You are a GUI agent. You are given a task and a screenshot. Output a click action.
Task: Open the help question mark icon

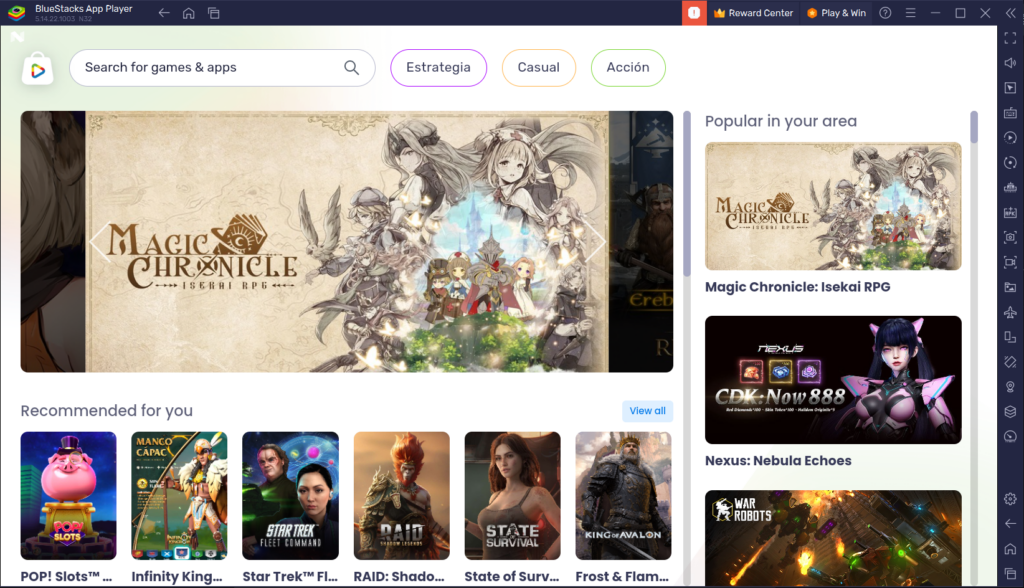coord(885,12)
